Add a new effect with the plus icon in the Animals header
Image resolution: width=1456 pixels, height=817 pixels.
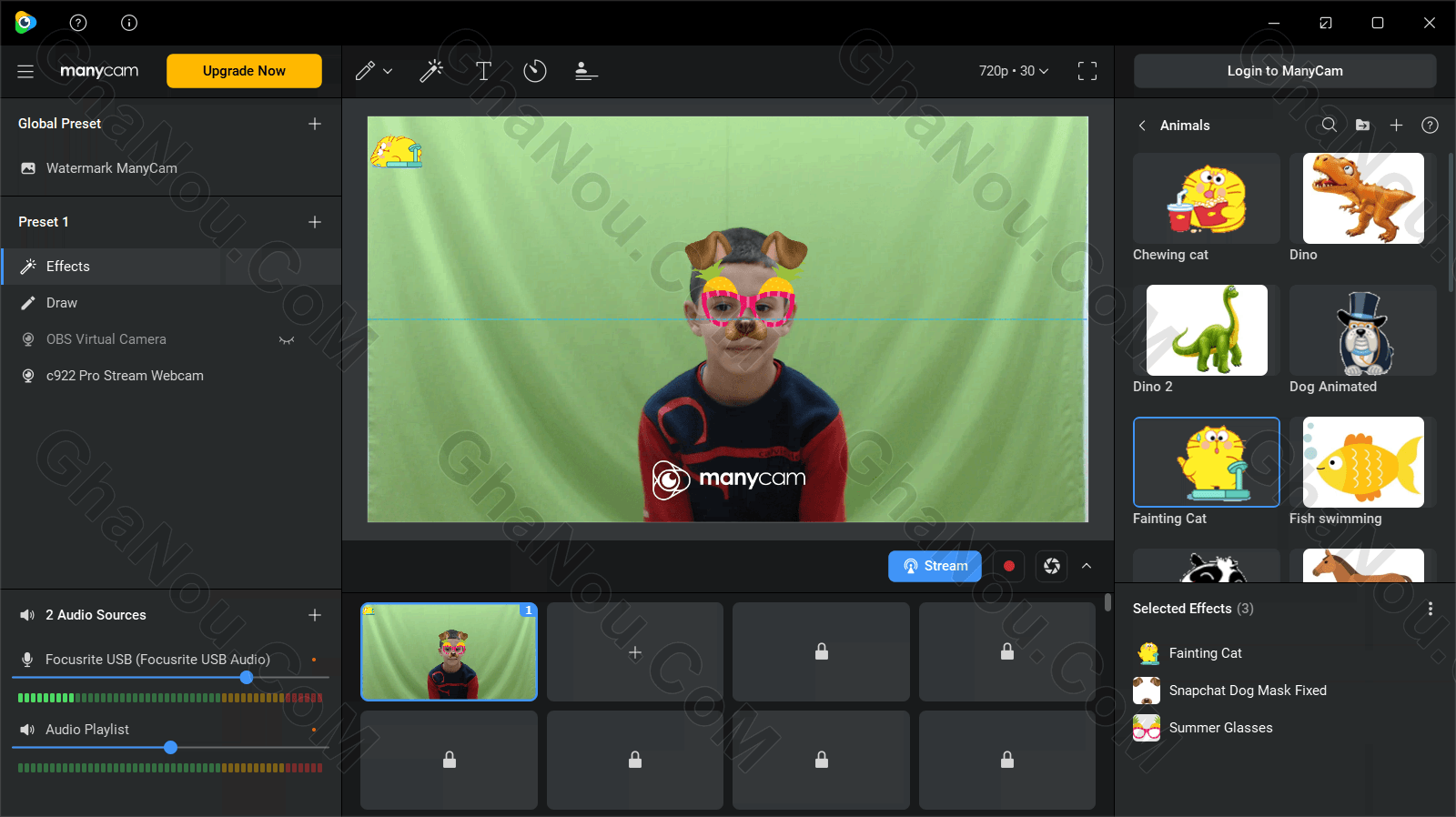(x=1396, y=125)
